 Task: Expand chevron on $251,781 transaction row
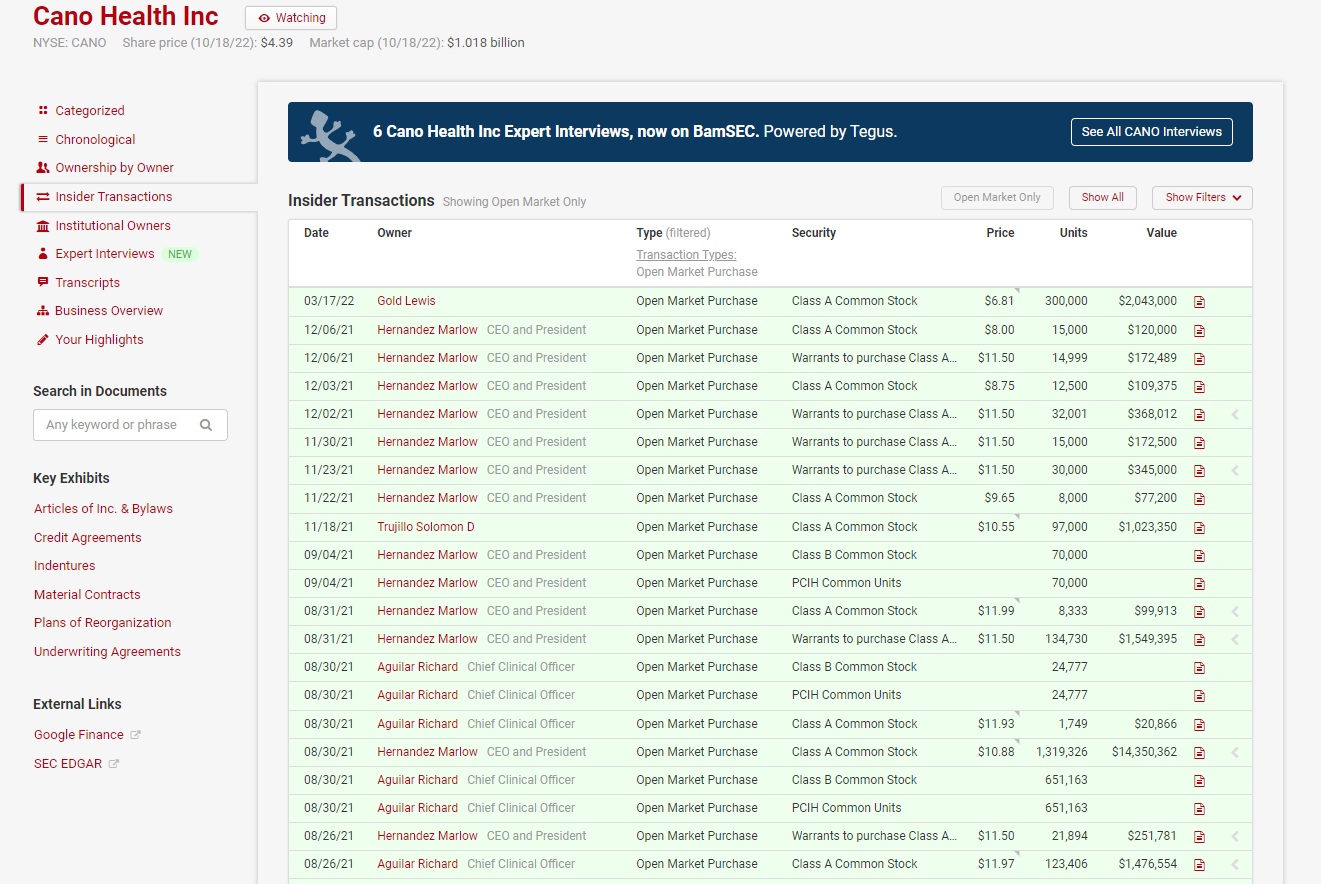click(x=1235, y=836)
